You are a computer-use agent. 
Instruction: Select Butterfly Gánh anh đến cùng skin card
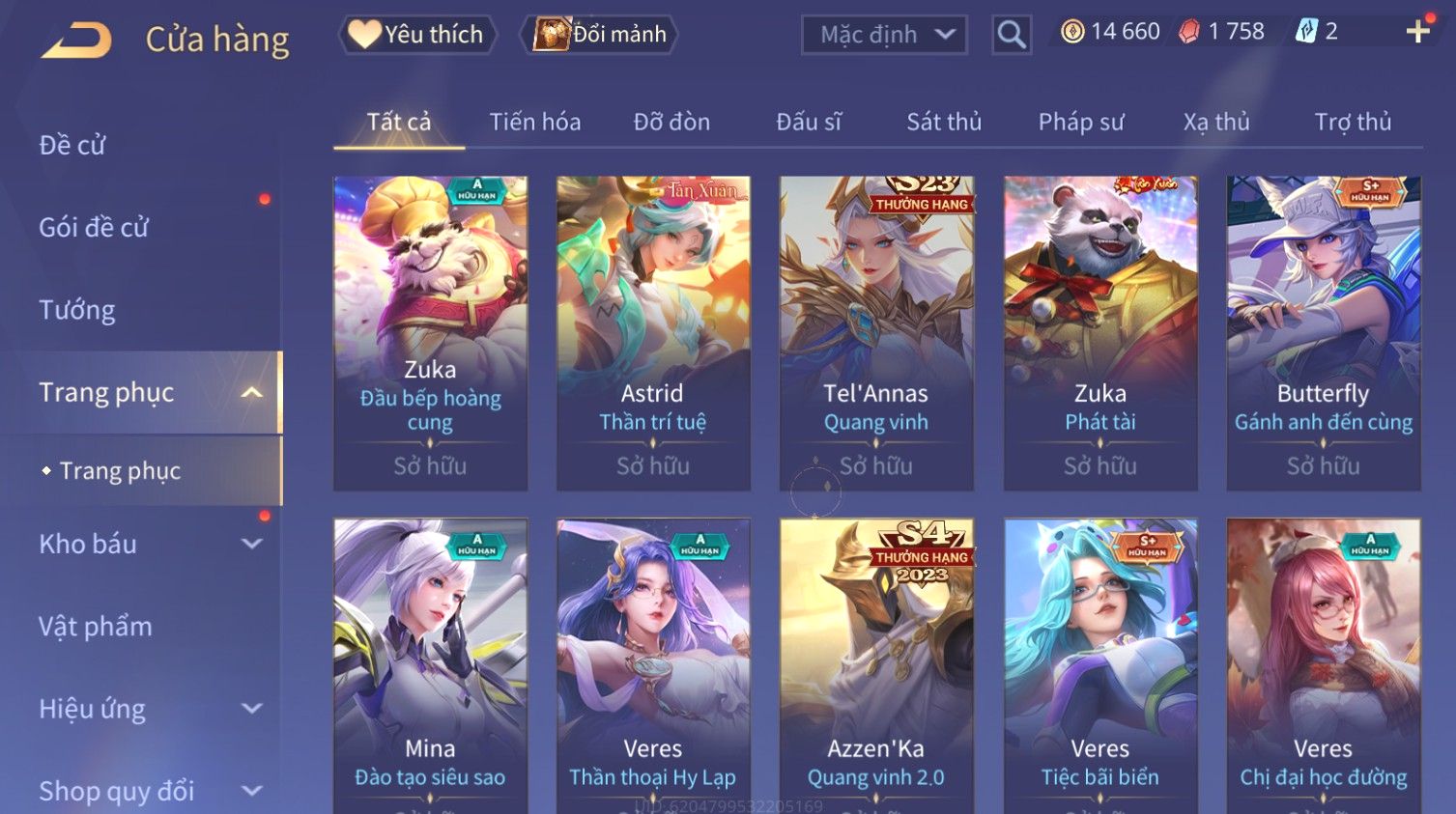click(x=1324, y=333)
